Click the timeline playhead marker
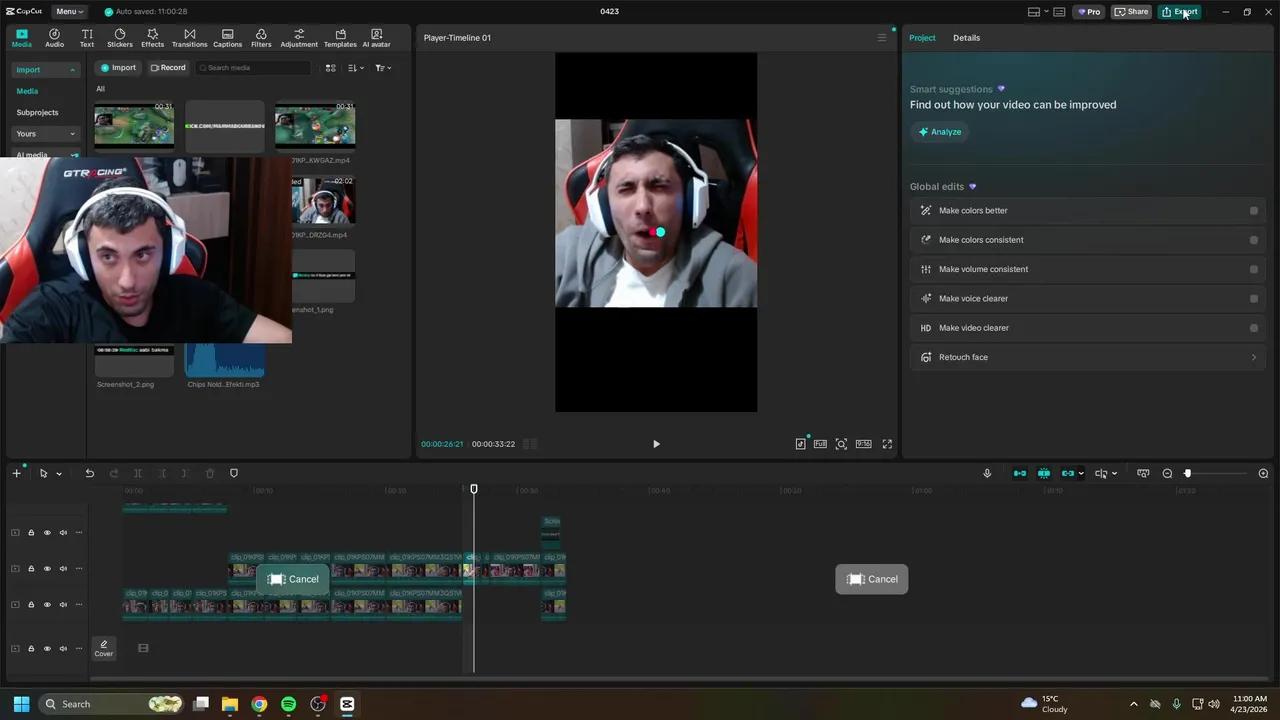Viewport: 1280px width, 720px height. 474,489
